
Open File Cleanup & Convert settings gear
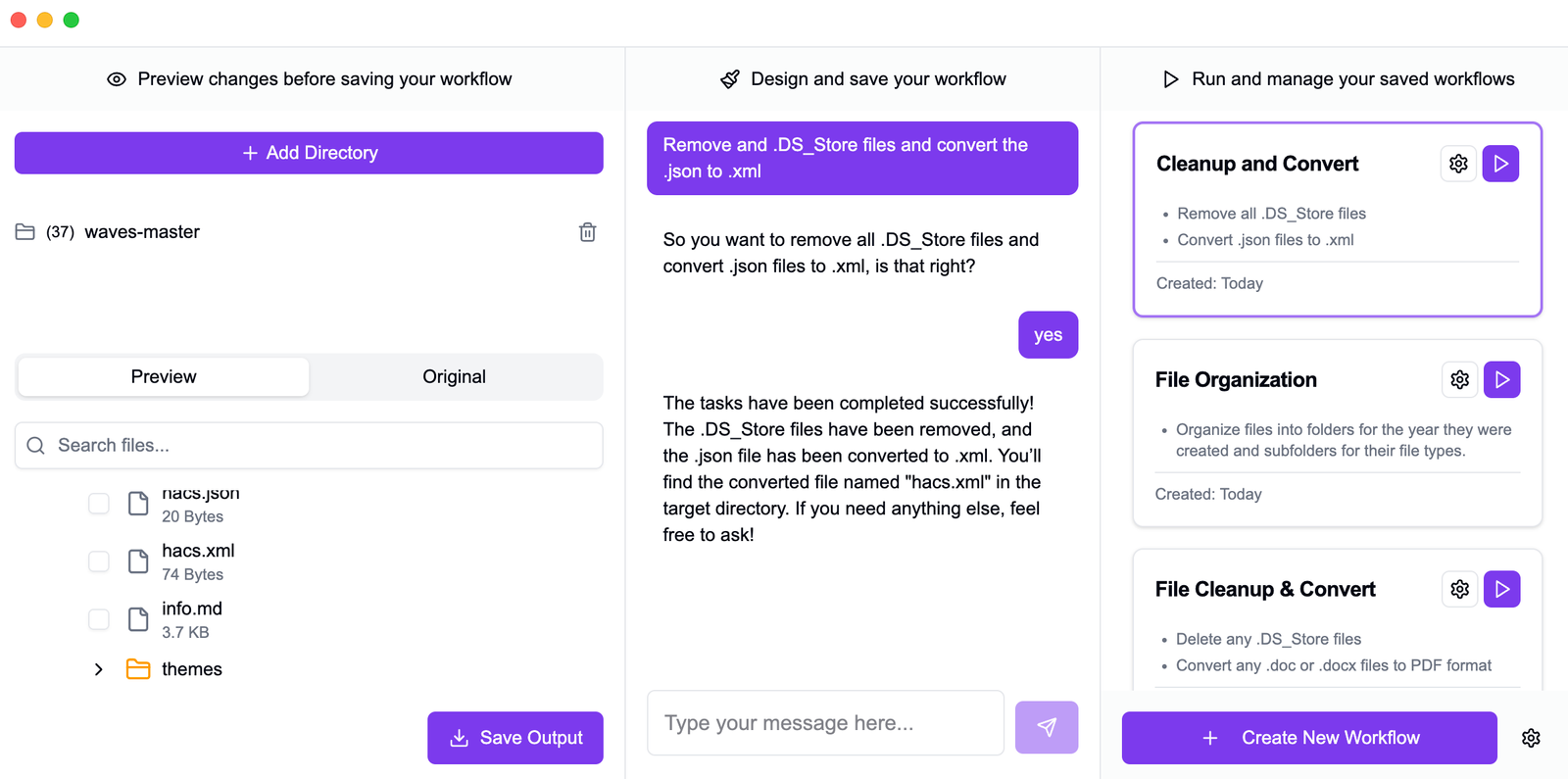click(x=1459, y=589)
